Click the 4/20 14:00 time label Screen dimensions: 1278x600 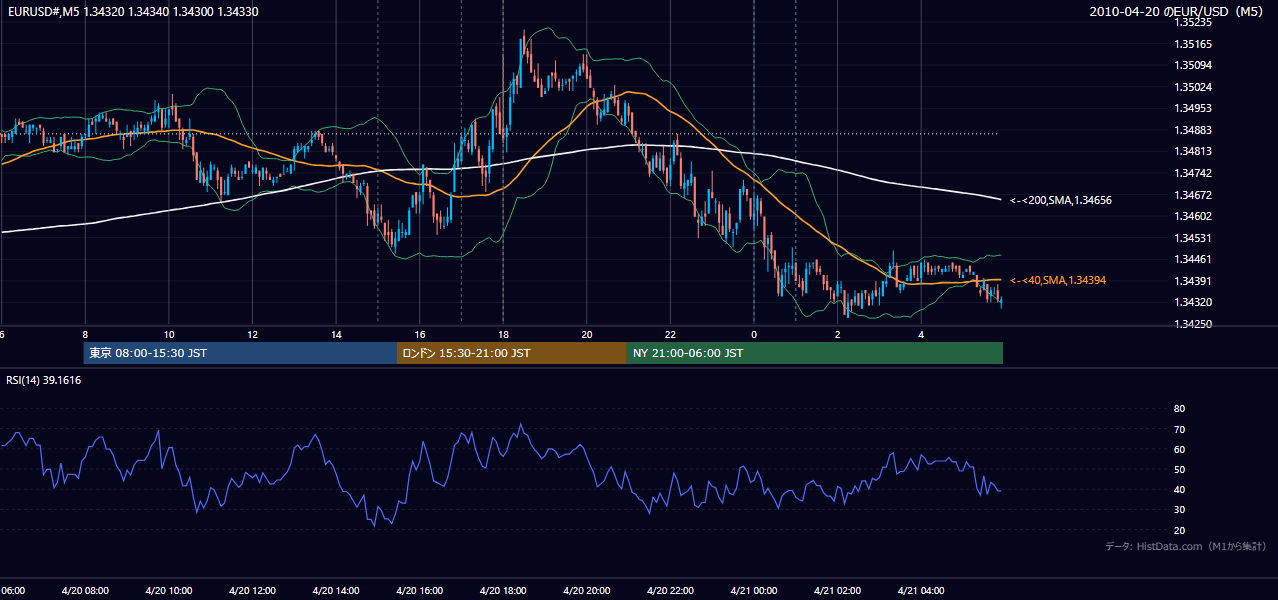tap(336, 590)
